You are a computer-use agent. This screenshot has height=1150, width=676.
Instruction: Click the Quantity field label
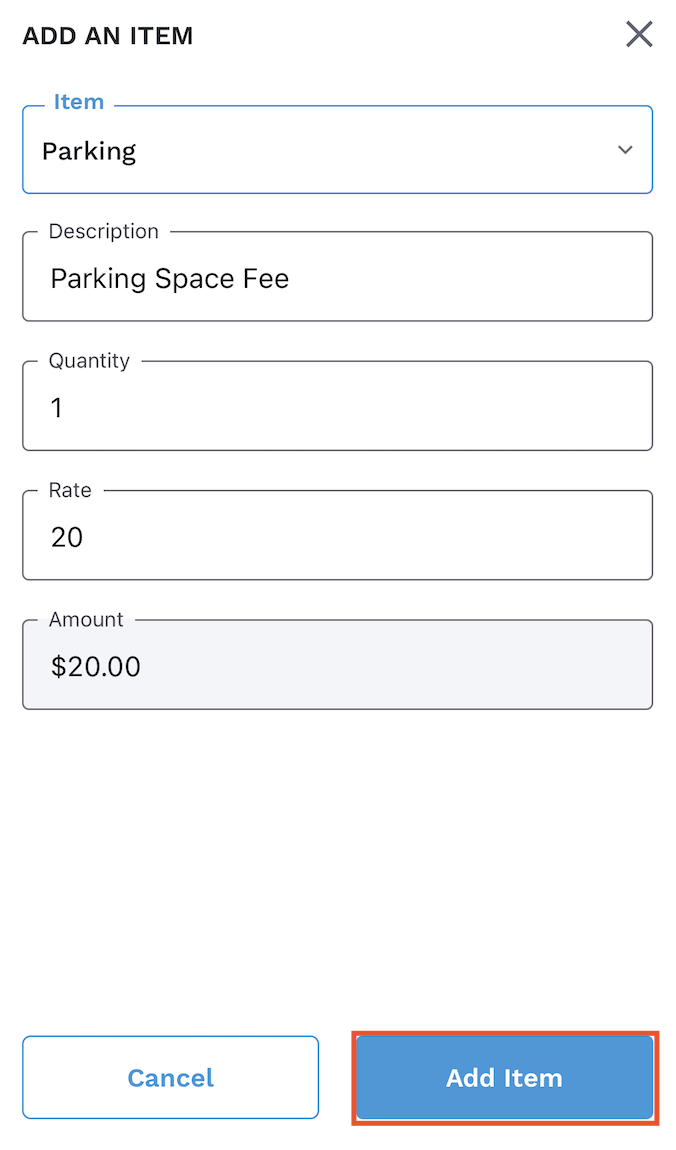click(x=89, y=361)
